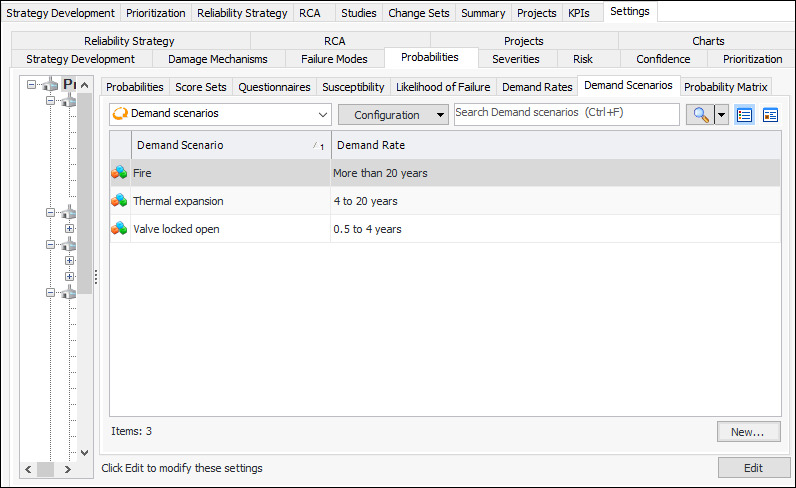Sort by the Demand Scenario column header

220,145
